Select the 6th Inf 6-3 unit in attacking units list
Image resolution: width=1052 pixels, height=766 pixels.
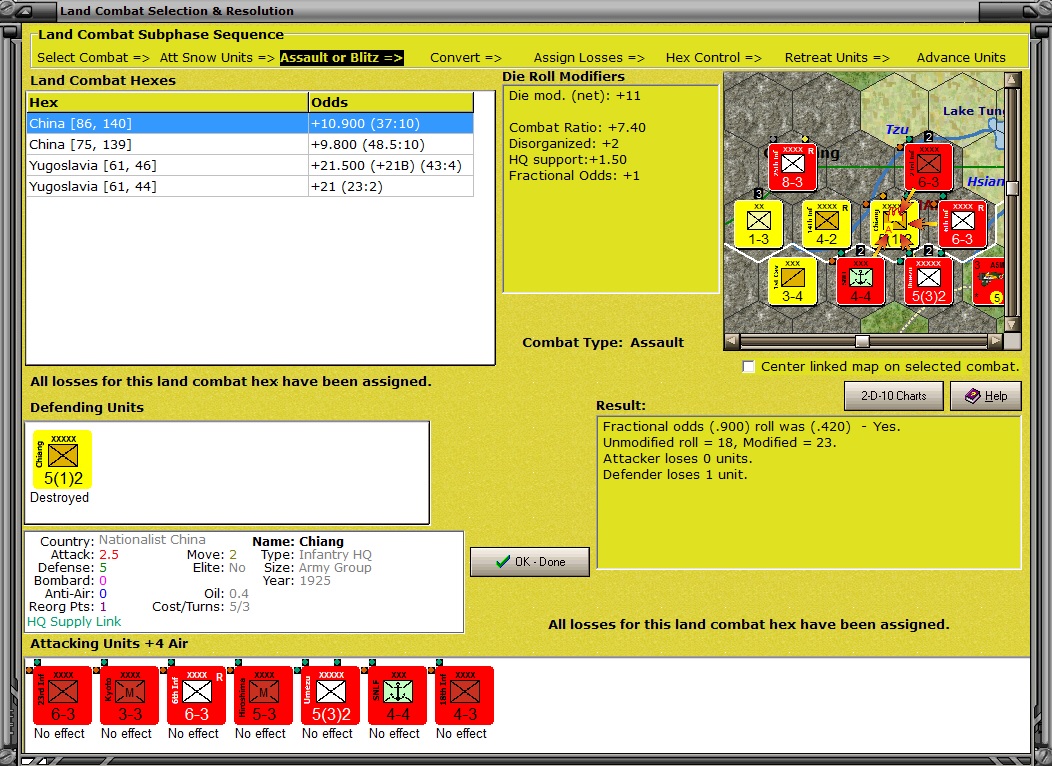[197, 696]
